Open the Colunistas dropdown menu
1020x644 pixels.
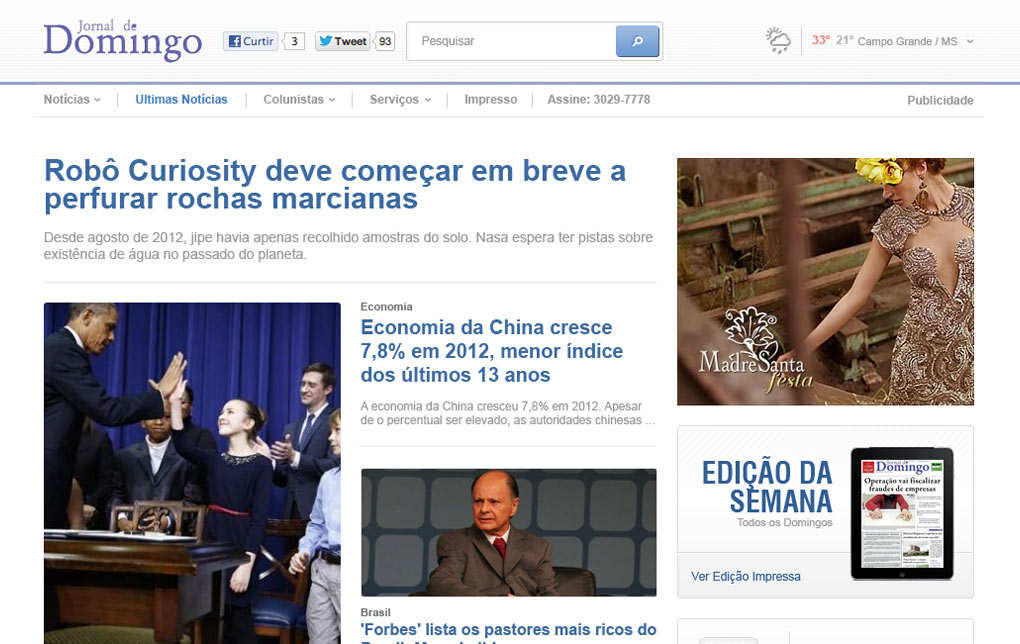[299, 100]
